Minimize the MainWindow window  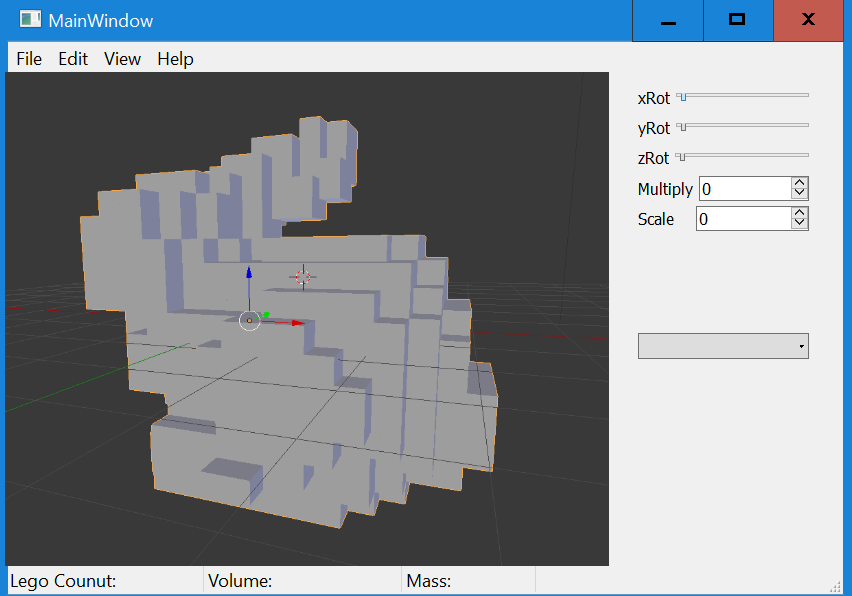pos(668,21)
